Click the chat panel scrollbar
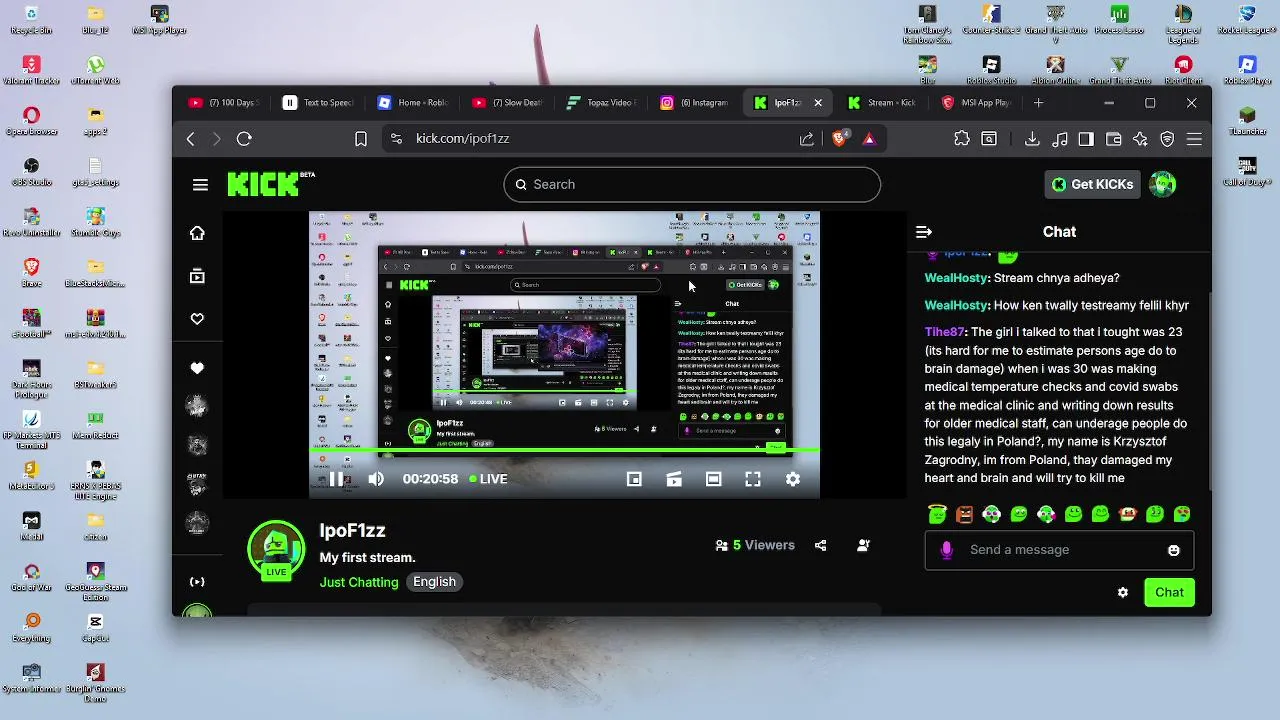This screenshot has height=720, width=1280. [1210, 390]
